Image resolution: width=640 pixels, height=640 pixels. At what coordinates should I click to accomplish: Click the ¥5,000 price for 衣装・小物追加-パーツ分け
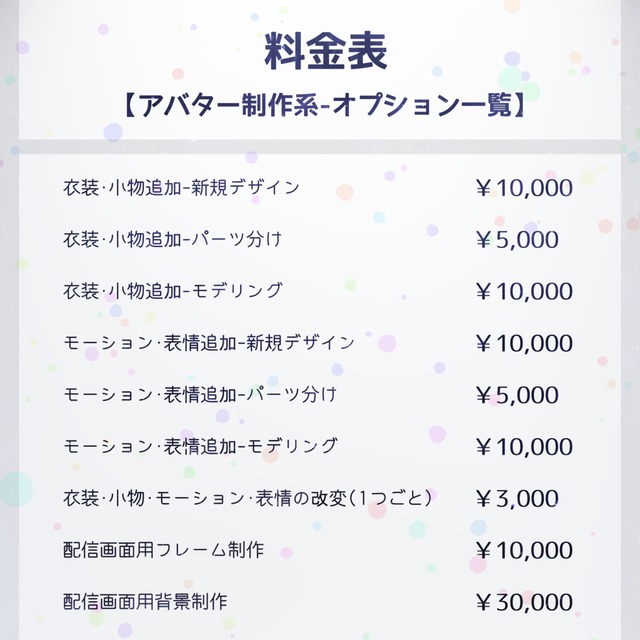click(x=517, y=240)
